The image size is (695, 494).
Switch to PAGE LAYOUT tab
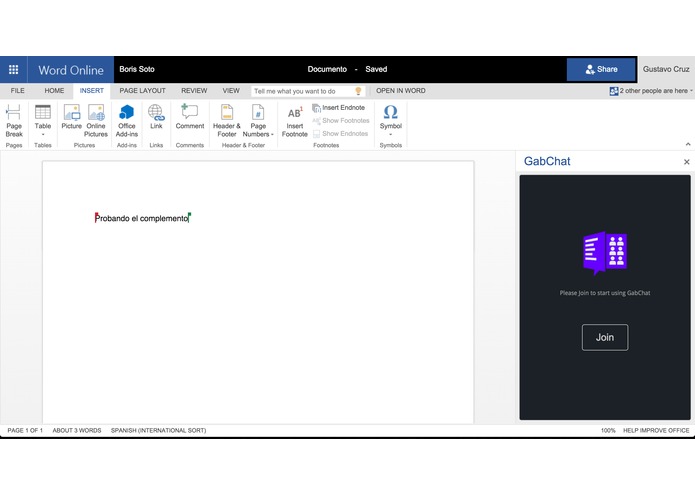(142, 91)
